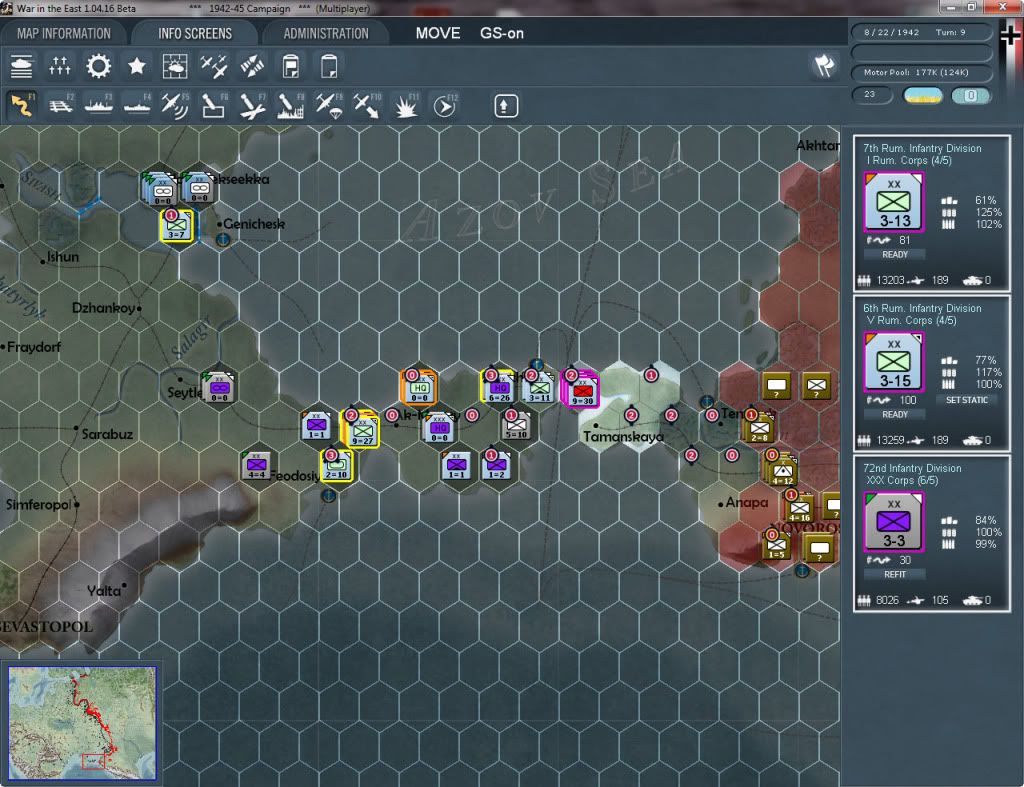The height and width of the screenshot is (787, 1024).
Task: Select the 9=27 yellow-highlighted unit stack
Action: pyautogui.click(x=361, y=429)
